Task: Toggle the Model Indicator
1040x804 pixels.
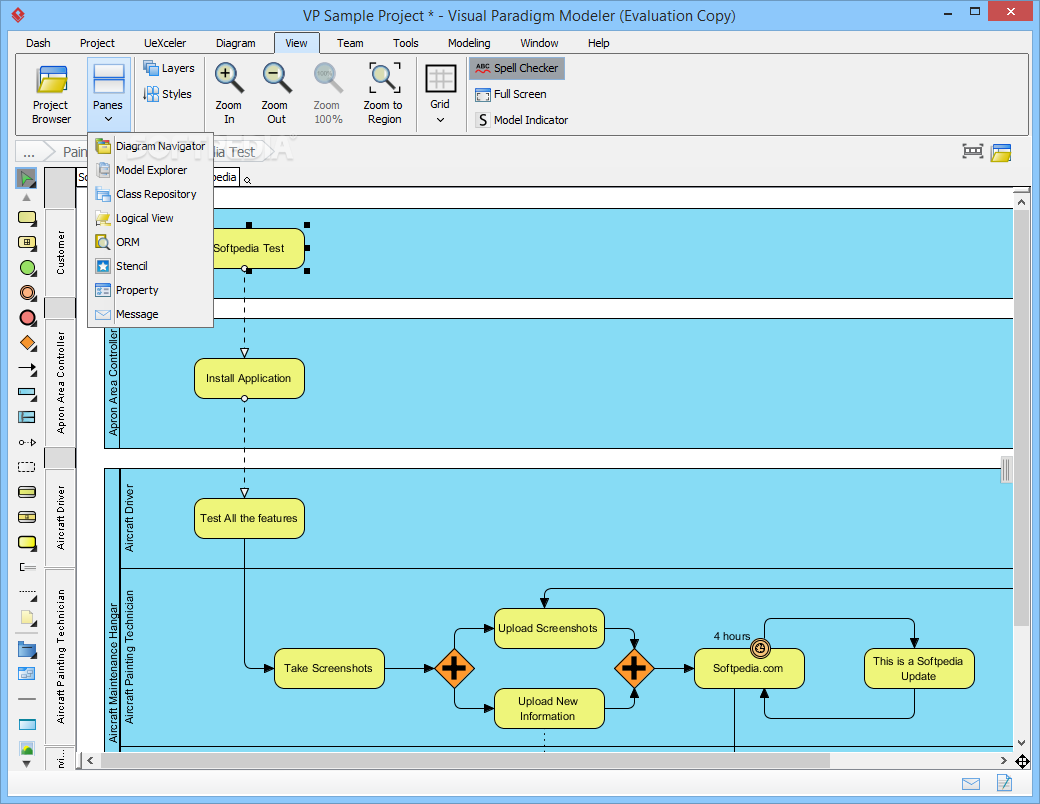Action: 522,120
